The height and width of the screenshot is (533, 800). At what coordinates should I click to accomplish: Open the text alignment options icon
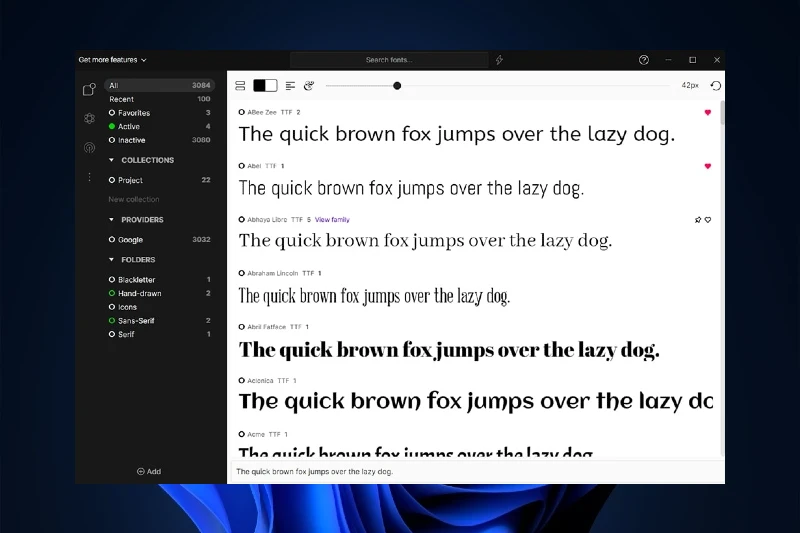(290, 86)
